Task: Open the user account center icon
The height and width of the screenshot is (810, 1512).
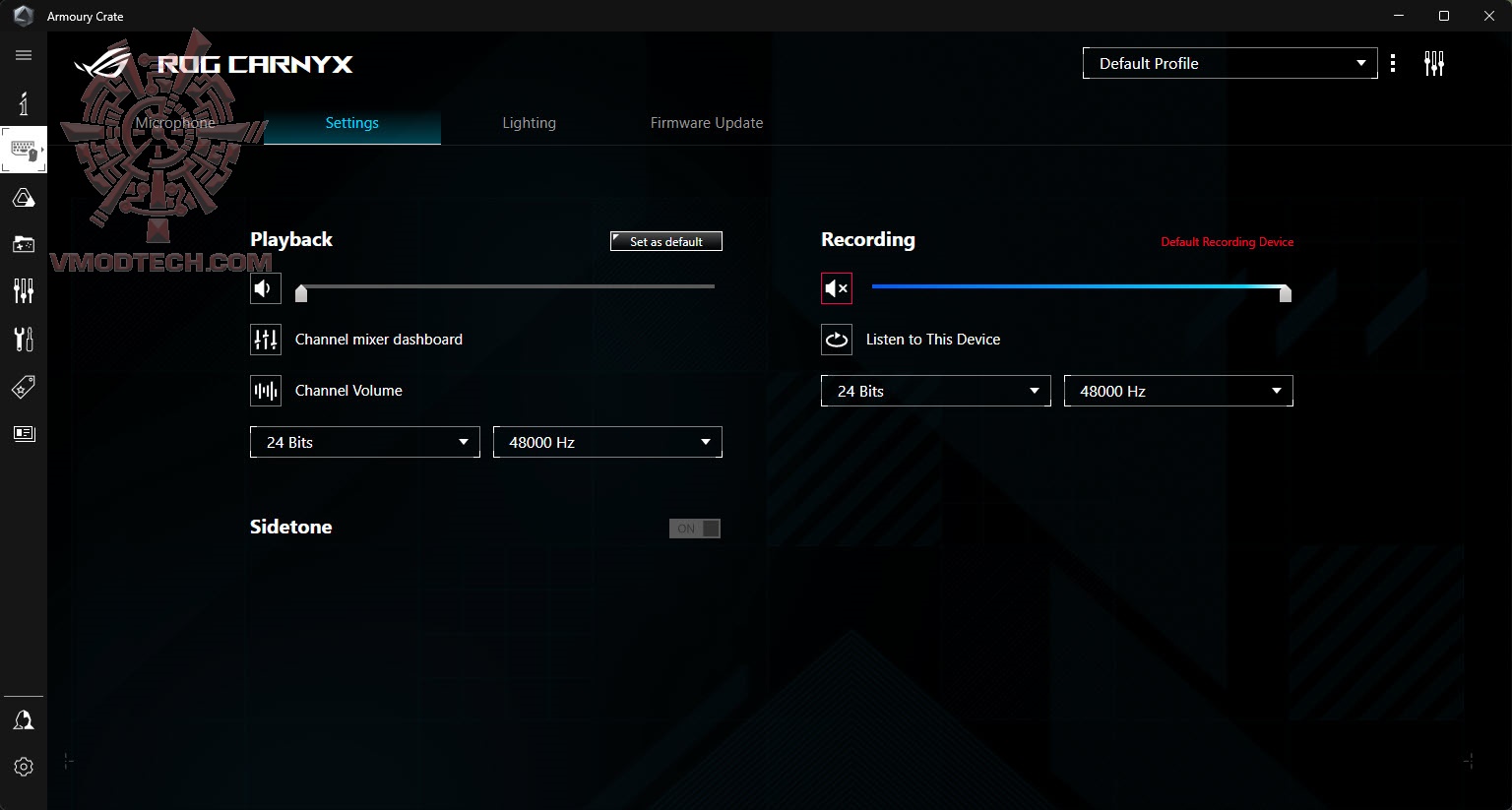Action: pos(24,720)
